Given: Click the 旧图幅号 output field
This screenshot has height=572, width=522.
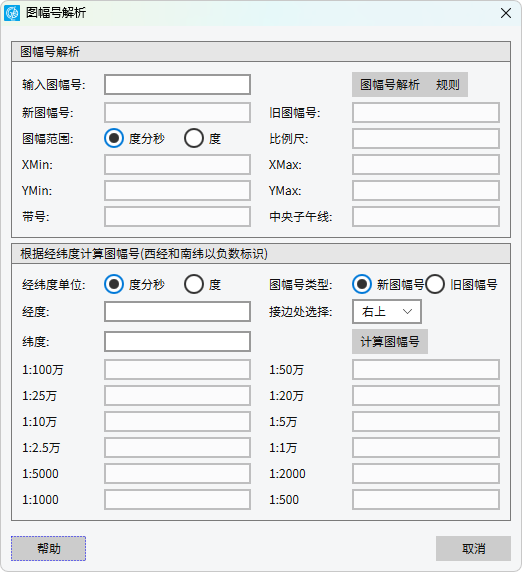Looking at the screenshot, I should point(426,112).
